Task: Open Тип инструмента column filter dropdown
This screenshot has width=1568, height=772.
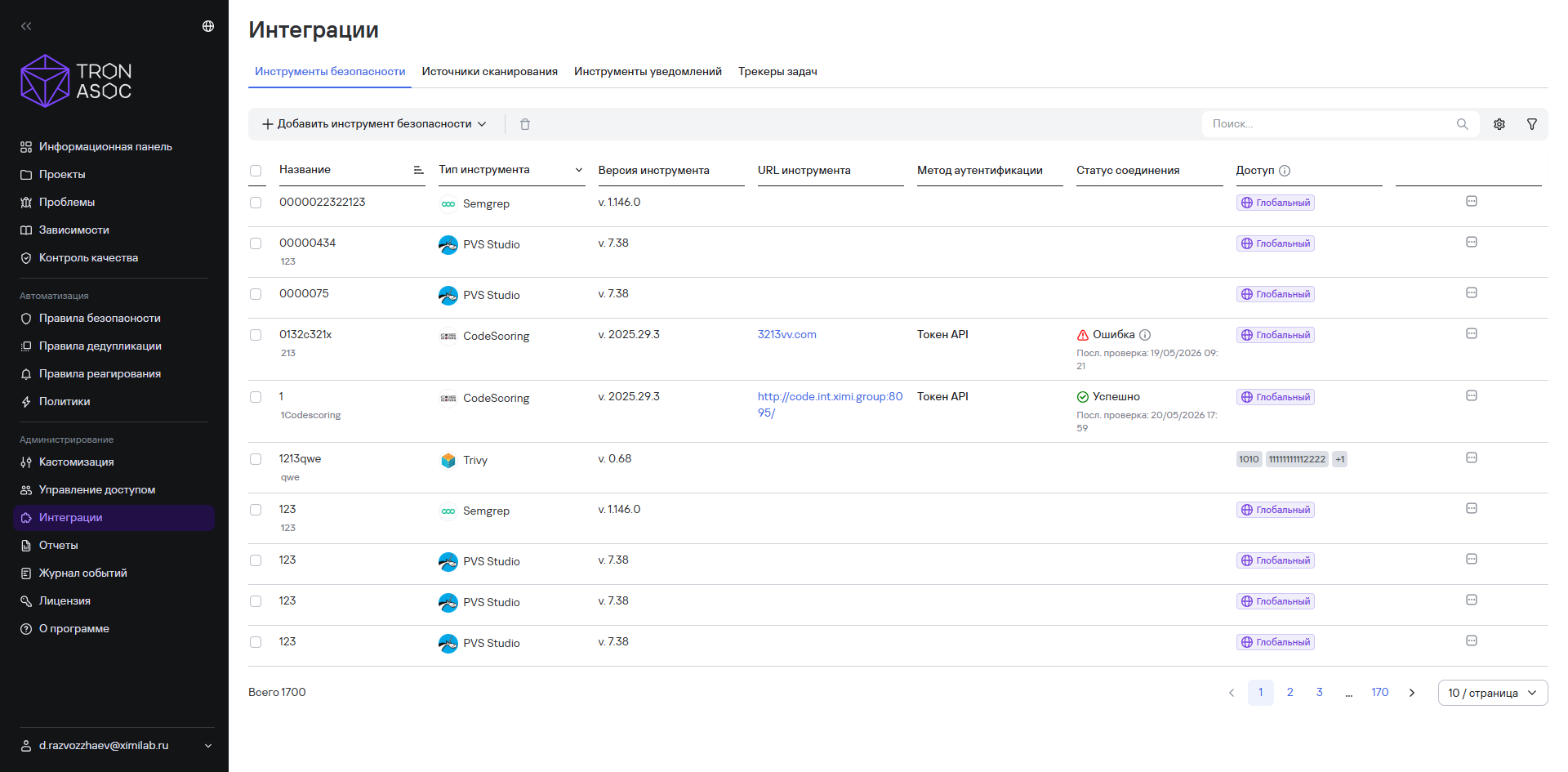Action: point(579,170)
